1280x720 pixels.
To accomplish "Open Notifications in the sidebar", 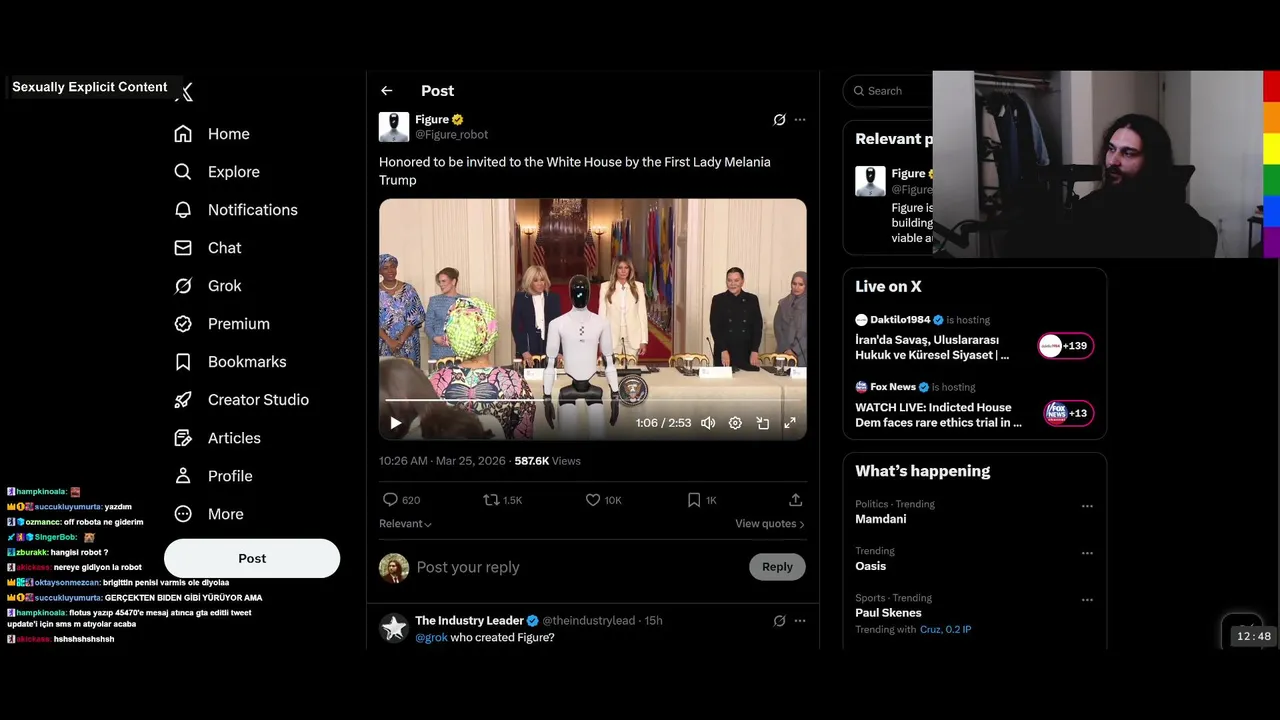I will click(x=252, y=210).
